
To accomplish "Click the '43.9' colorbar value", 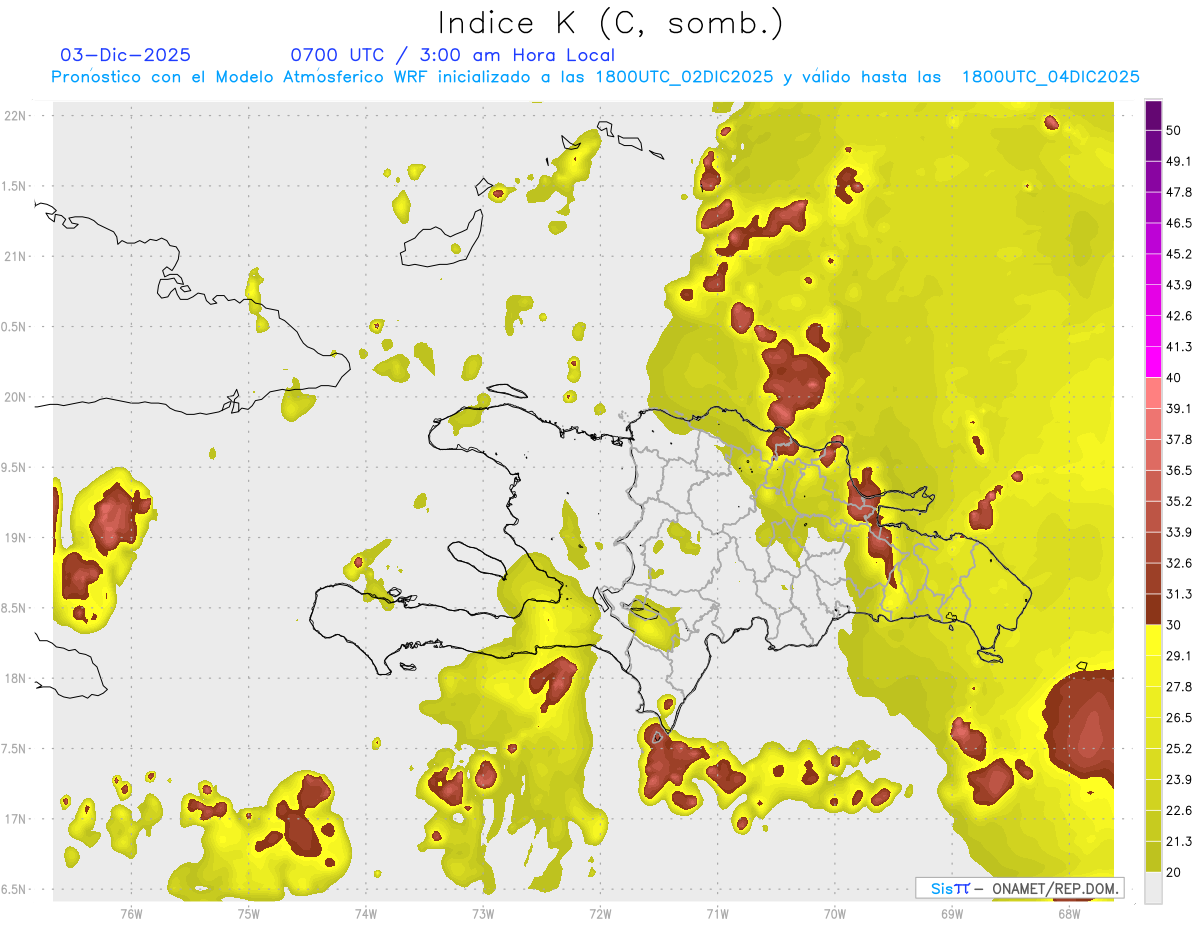I will pos(1180,285).
